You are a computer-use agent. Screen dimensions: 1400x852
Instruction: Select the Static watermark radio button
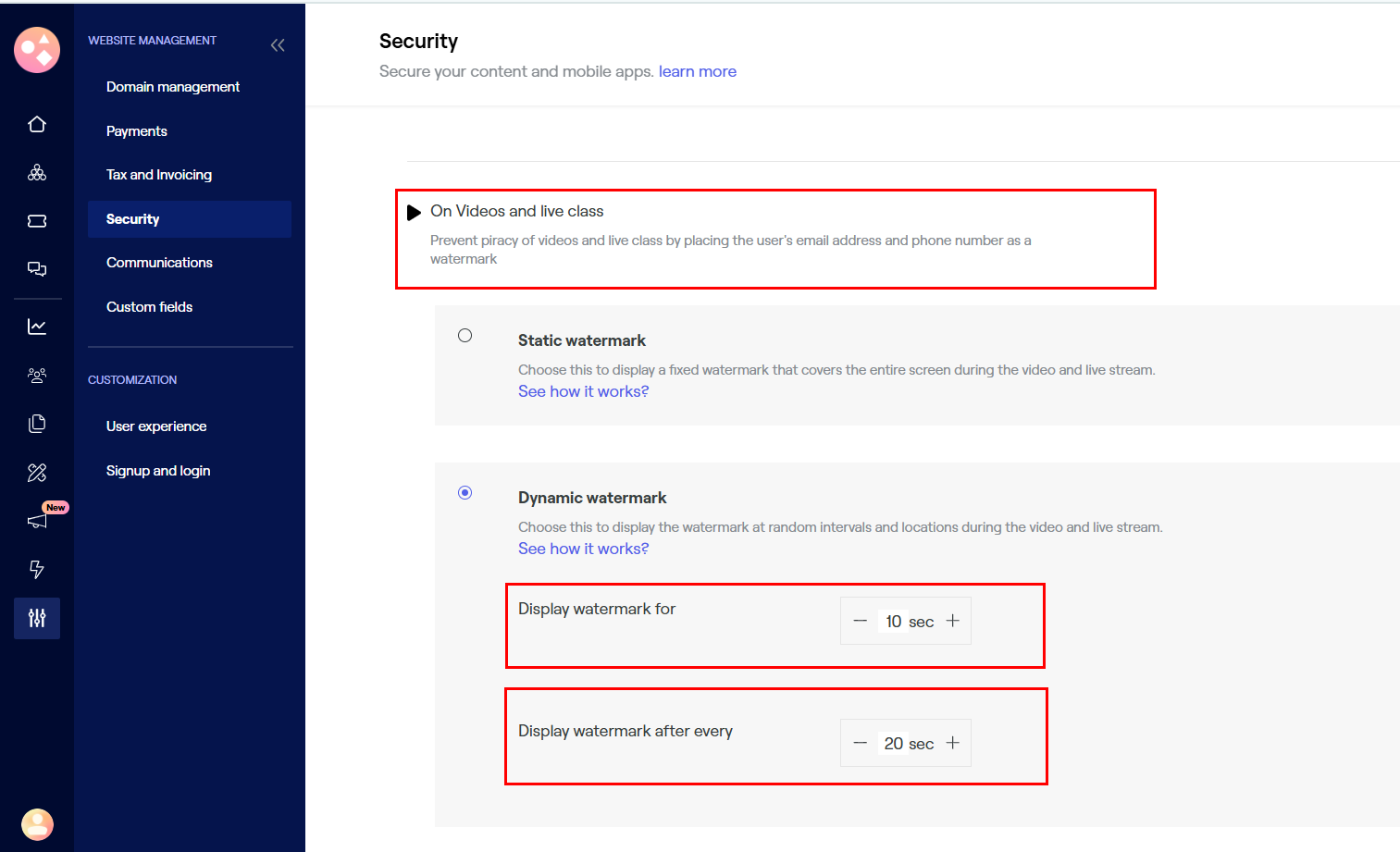(465, 336)
